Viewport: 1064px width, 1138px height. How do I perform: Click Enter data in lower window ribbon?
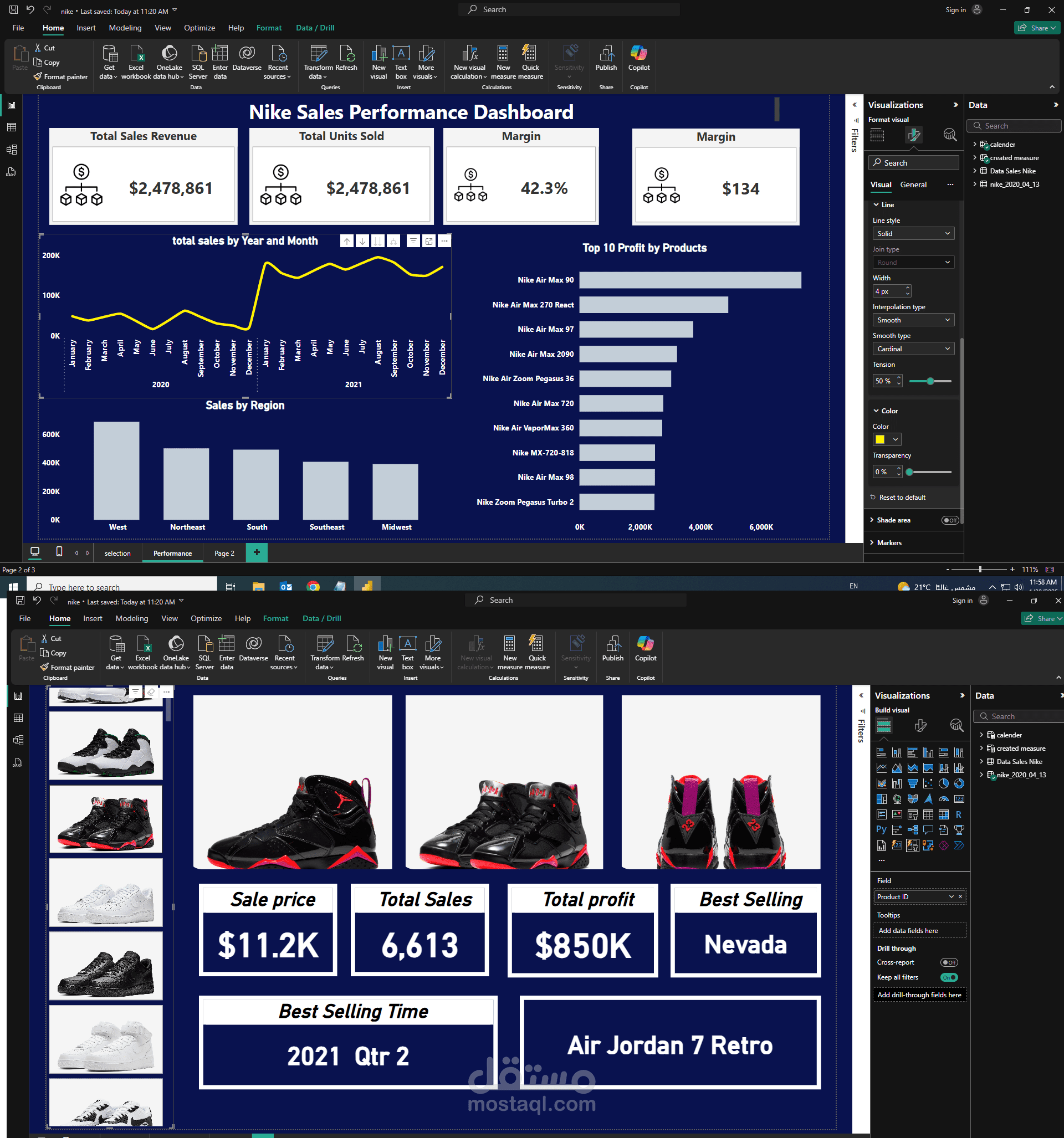227,653
